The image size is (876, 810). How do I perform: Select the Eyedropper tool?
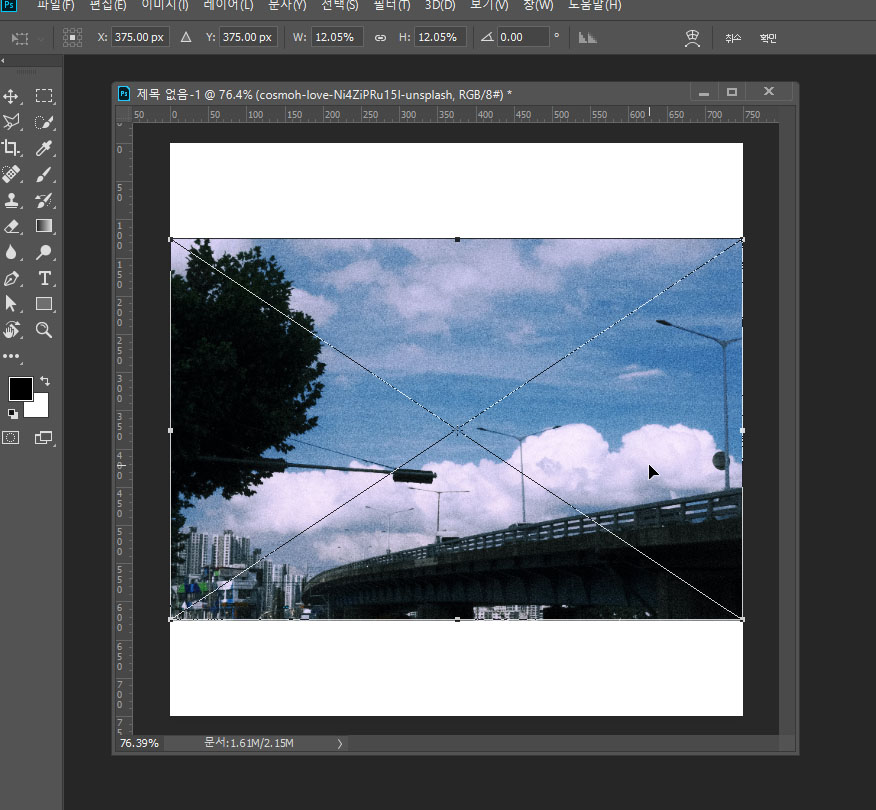coord(44,148)
